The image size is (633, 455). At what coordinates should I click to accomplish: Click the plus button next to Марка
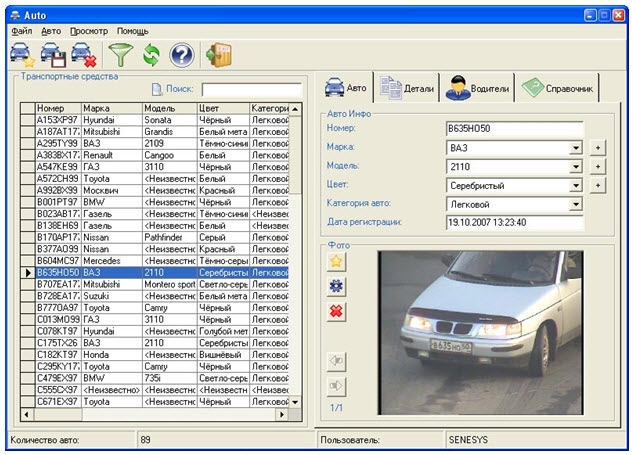pos(597,148)
